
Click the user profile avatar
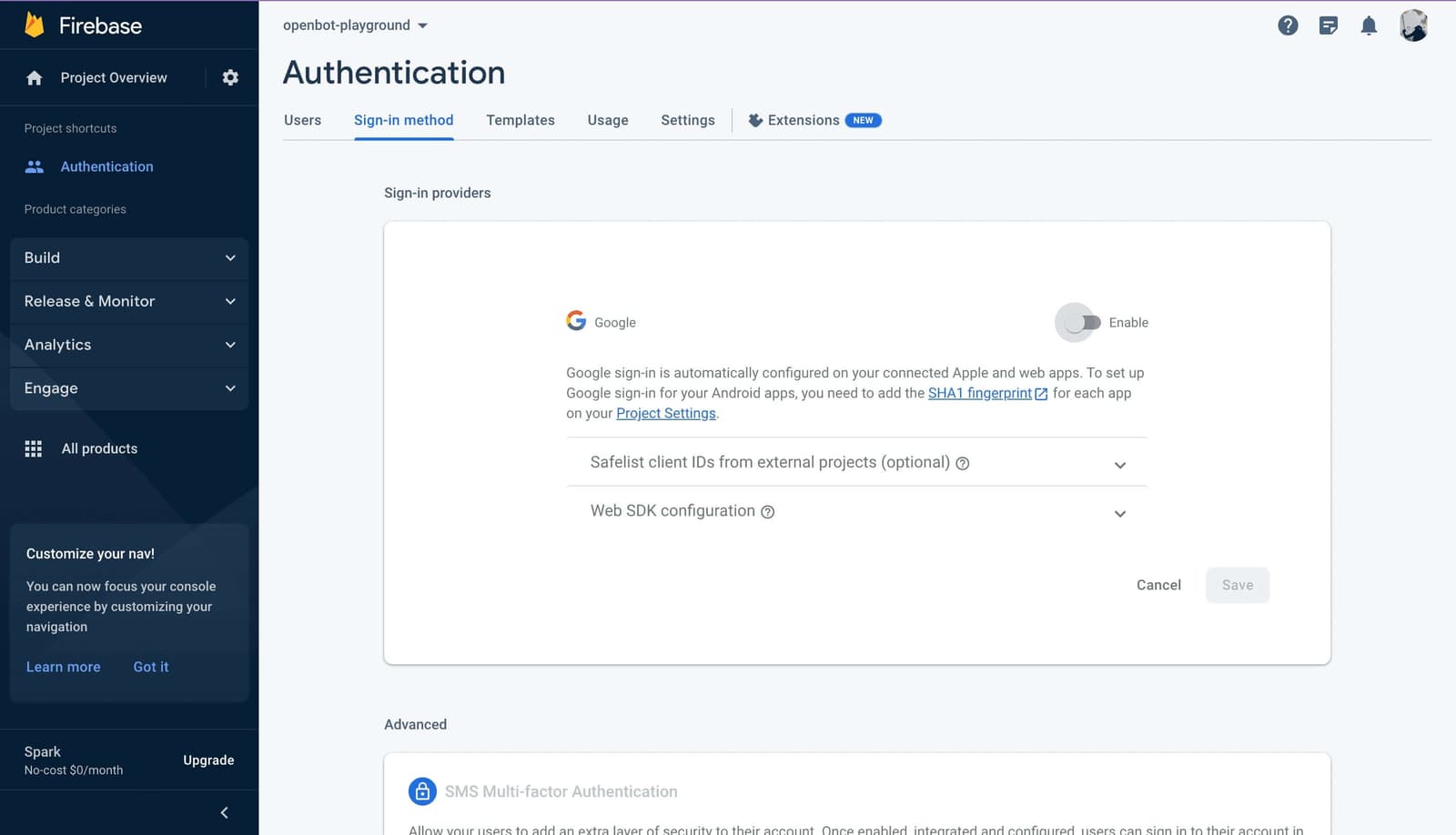(x=1413, y=25)
